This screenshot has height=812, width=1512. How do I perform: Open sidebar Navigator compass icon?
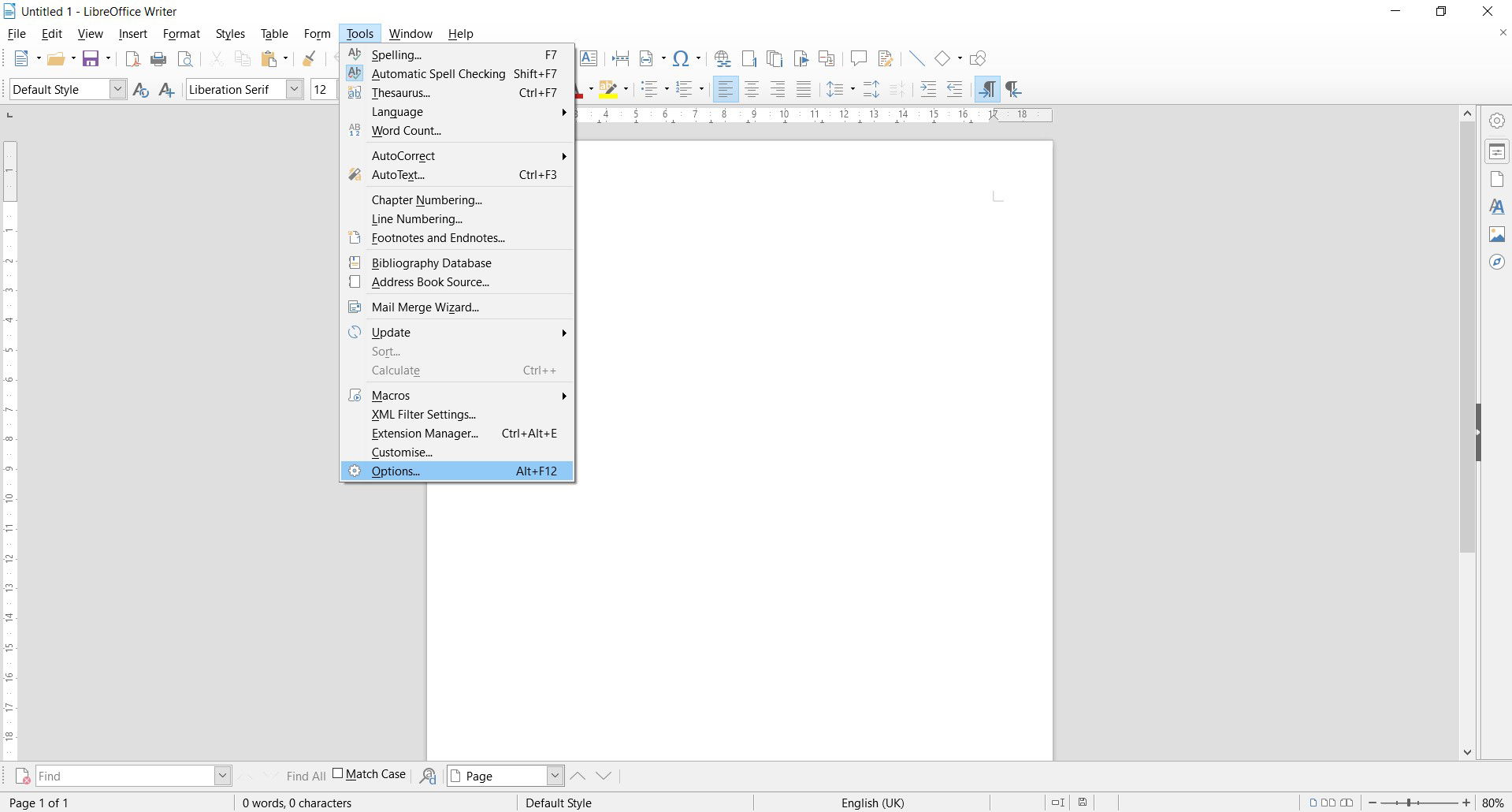(x=1497, y=262)
